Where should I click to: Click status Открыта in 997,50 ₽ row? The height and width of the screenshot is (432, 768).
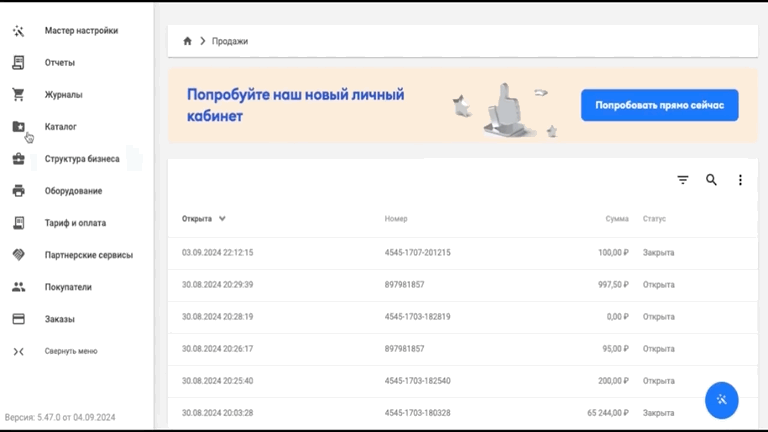(x=658, y=285)
